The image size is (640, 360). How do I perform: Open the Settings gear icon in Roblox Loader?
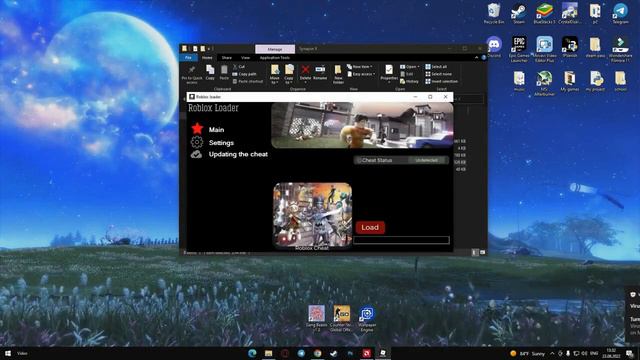197,142
